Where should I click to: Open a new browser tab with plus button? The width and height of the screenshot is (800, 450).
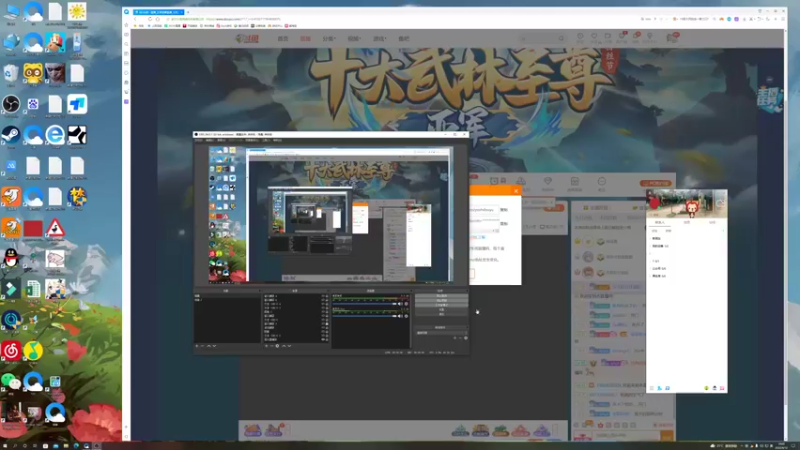click(x=188, y=12)
